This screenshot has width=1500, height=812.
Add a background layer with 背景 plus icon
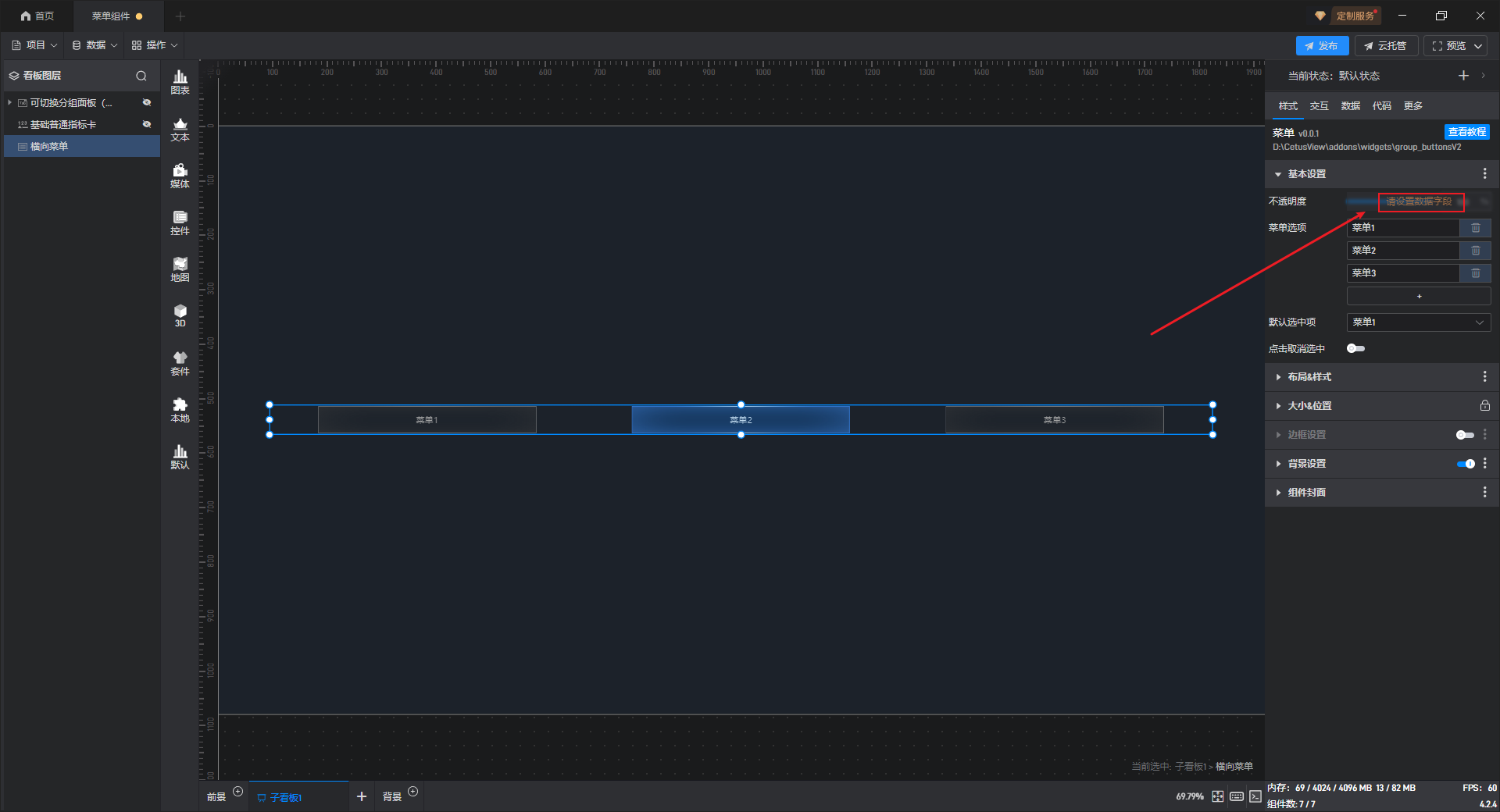click(x=413, y=792)
